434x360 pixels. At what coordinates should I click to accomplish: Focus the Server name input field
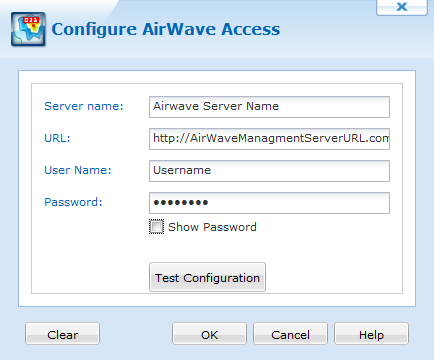pos(269,107)
